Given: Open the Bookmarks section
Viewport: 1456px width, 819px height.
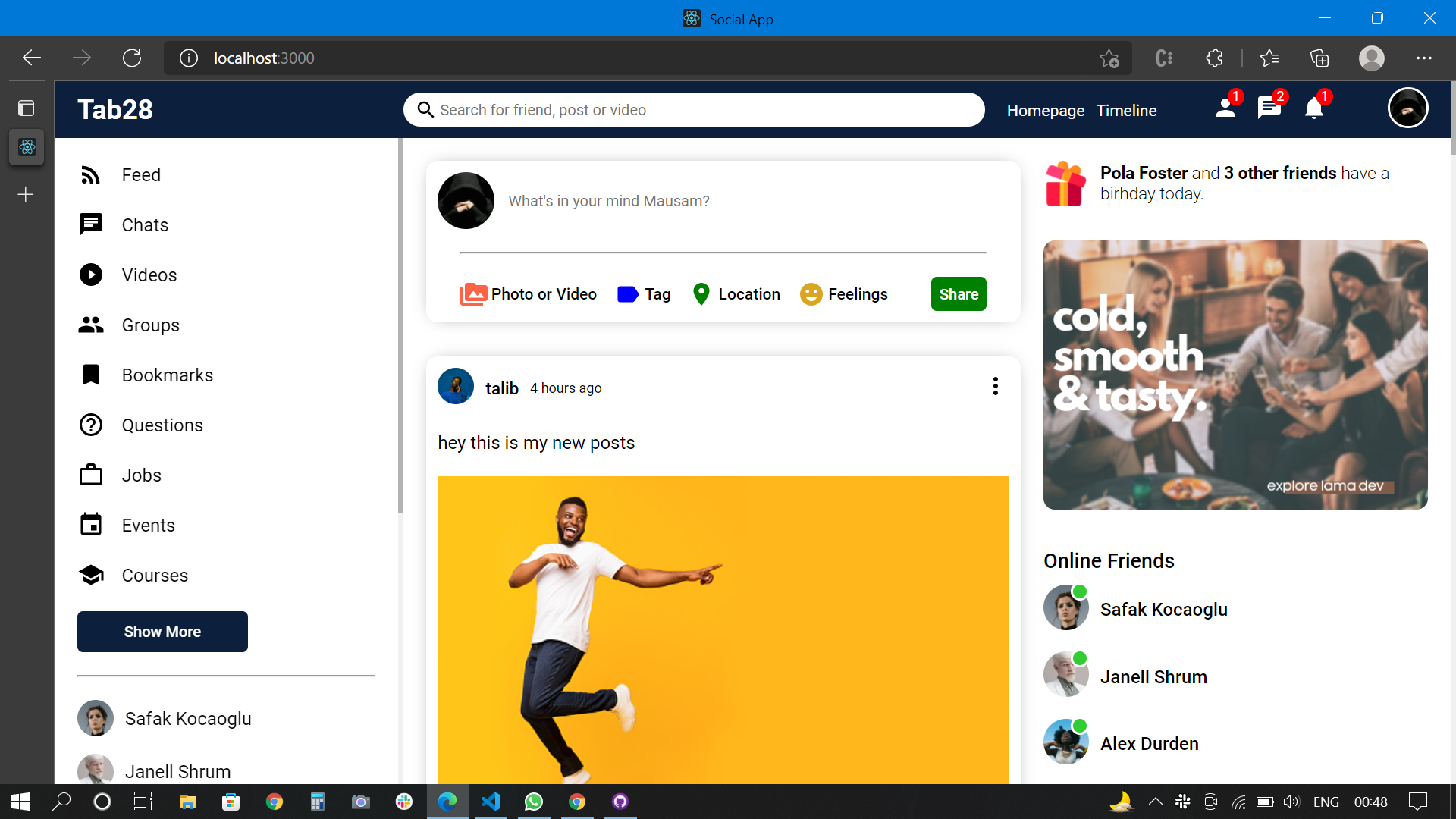Looking at the screenshot, I should point(91,375).
